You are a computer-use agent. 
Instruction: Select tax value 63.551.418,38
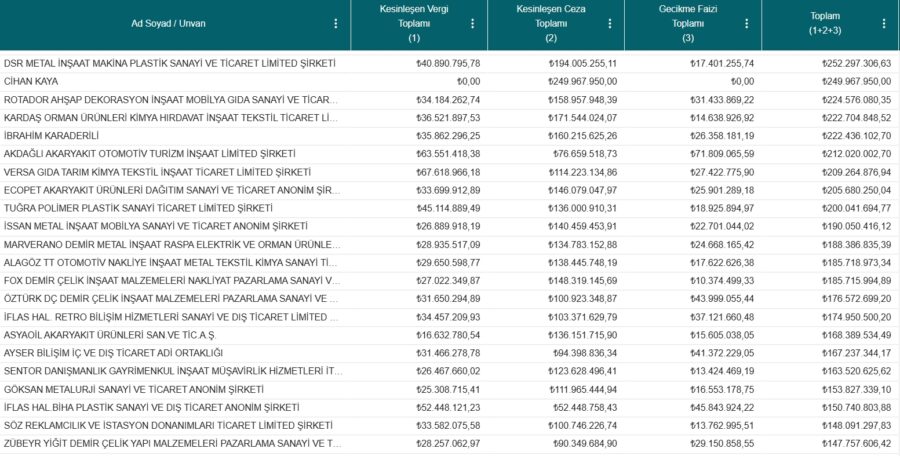448,154
